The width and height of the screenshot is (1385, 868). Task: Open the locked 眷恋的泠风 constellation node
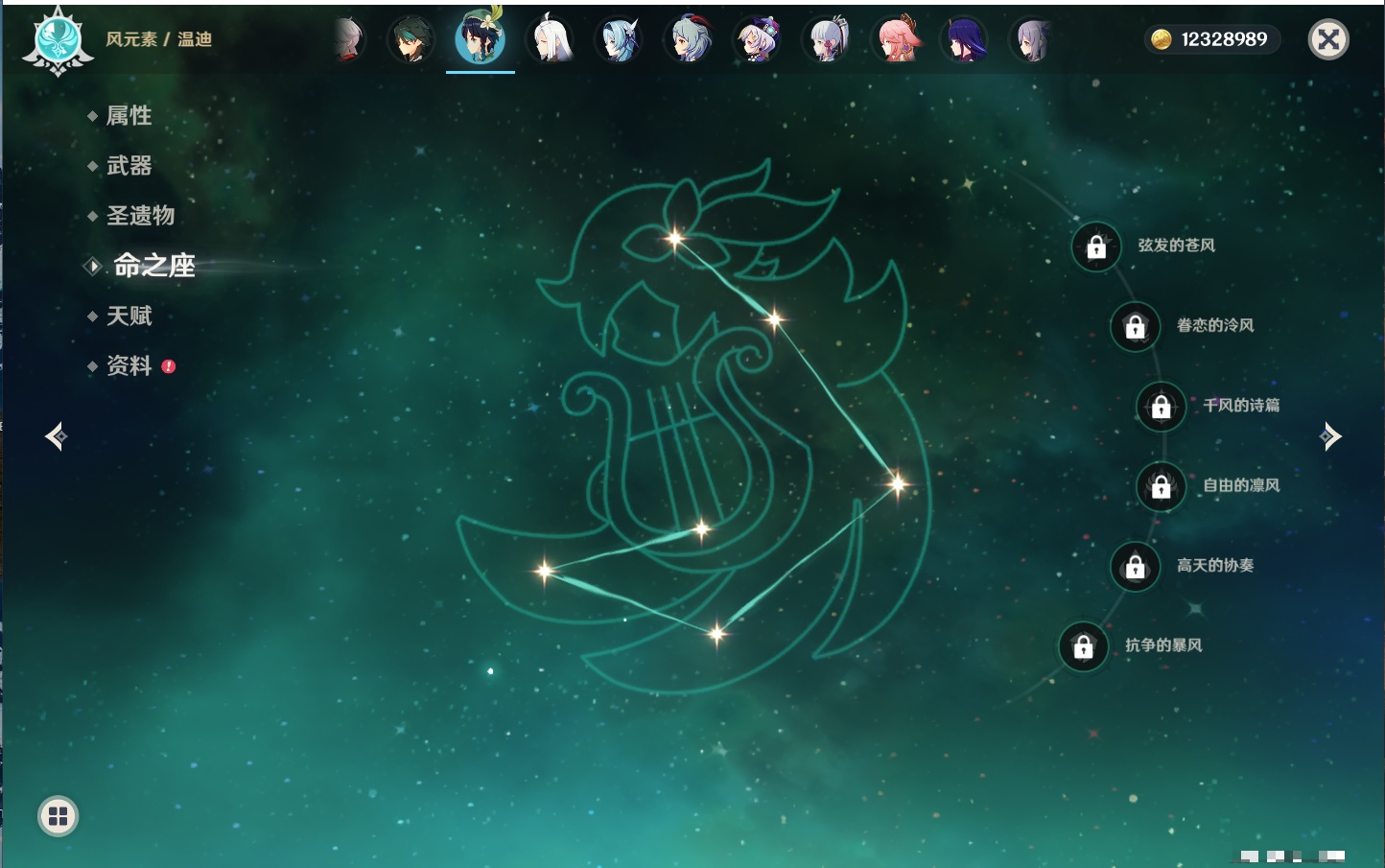pyautogui.click(x=1136, y=327)
